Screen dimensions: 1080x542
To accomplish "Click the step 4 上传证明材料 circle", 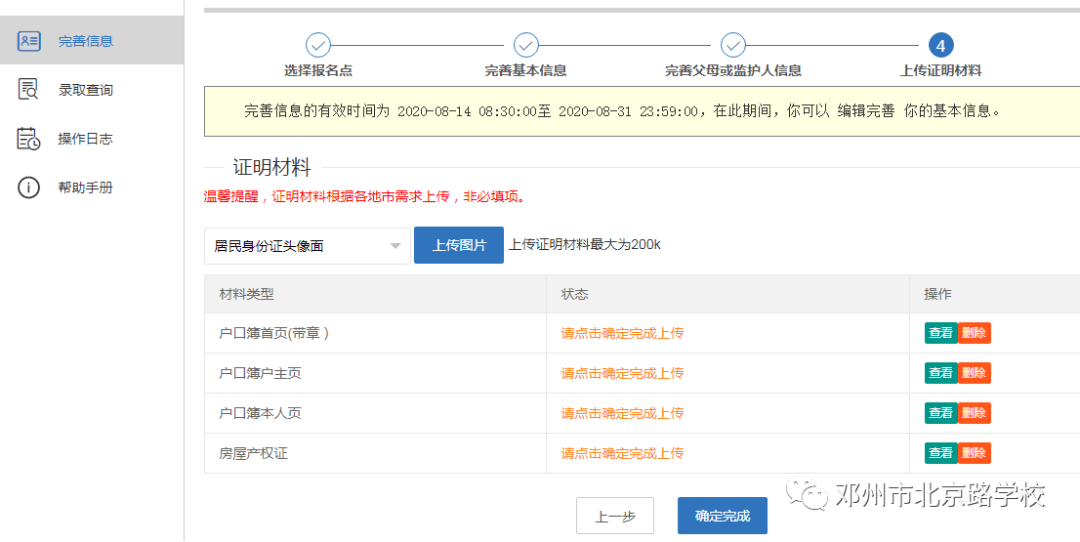I will [x=940, y=45].
